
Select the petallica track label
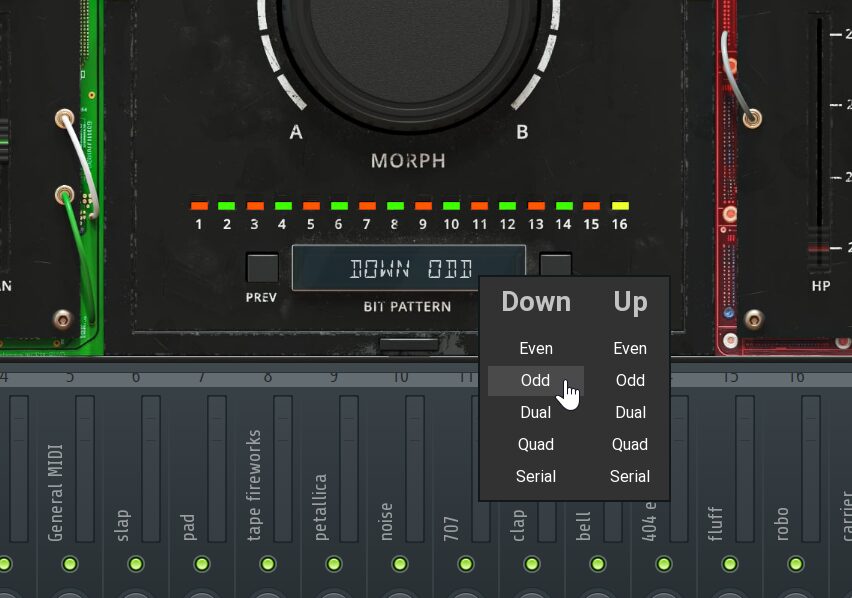(x=321, y=507)
